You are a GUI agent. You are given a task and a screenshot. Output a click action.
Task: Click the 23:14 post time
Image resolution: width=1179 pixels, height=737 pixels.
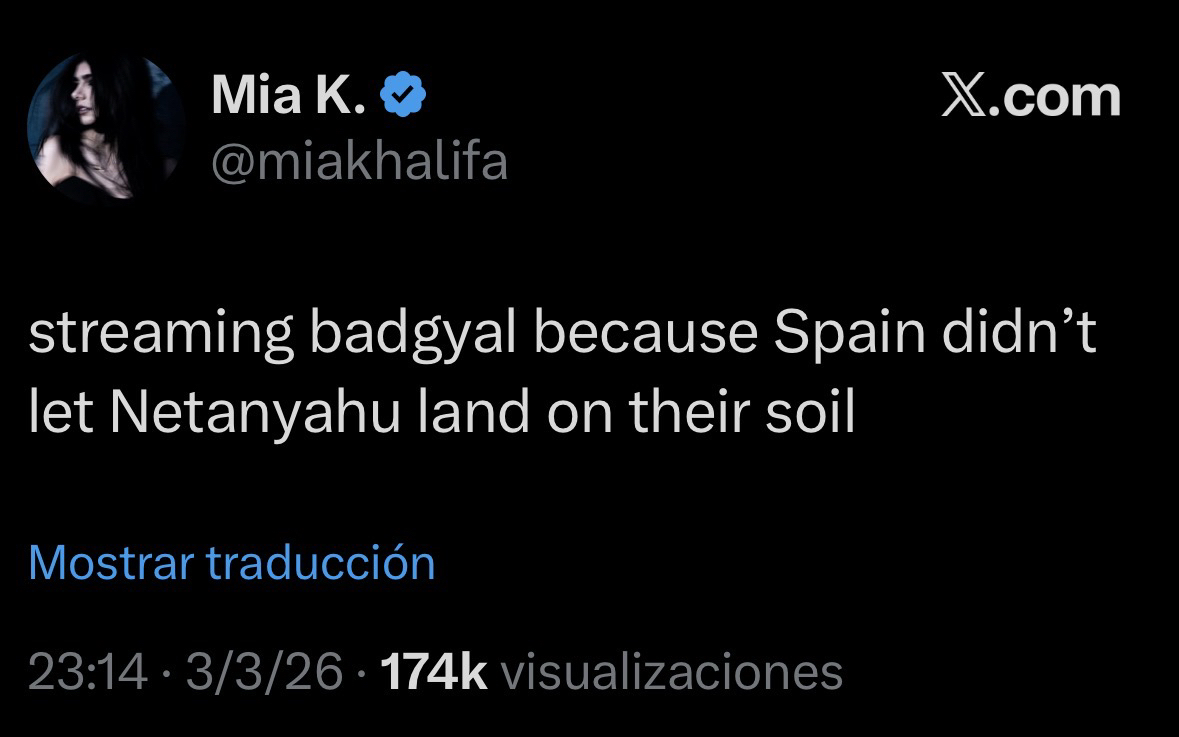point(88,671)
